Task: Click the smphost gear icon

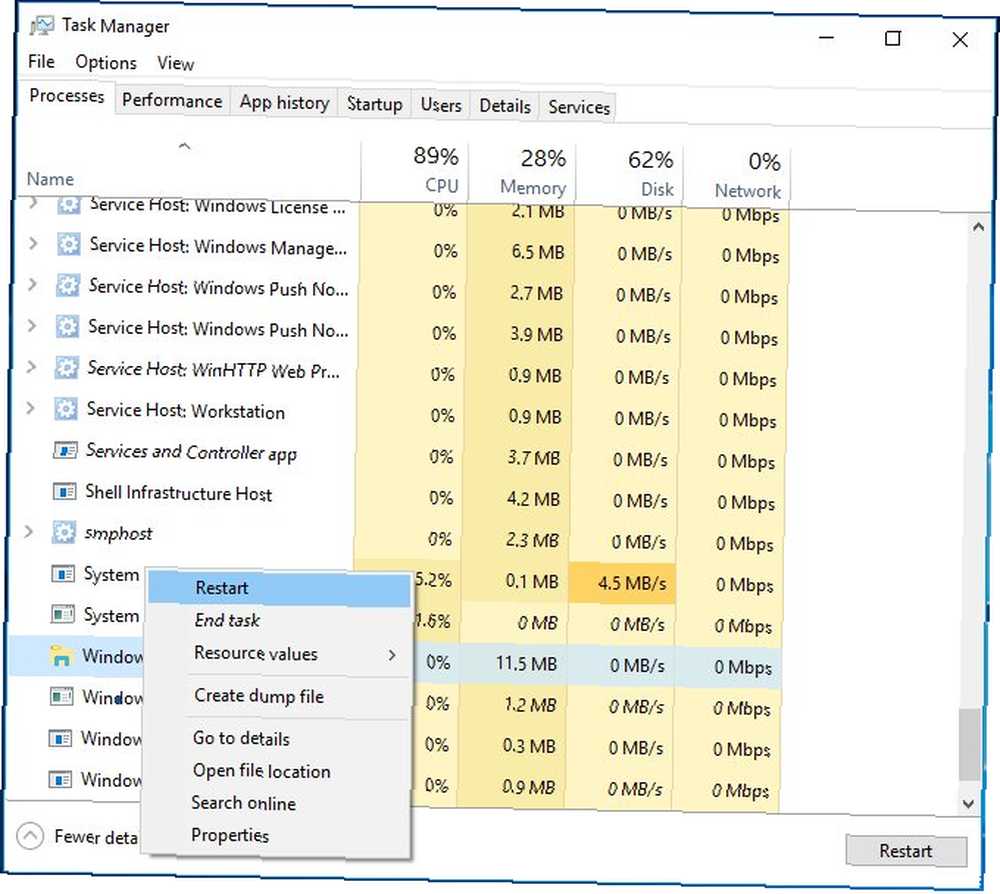Action: [x=64, y=532]
